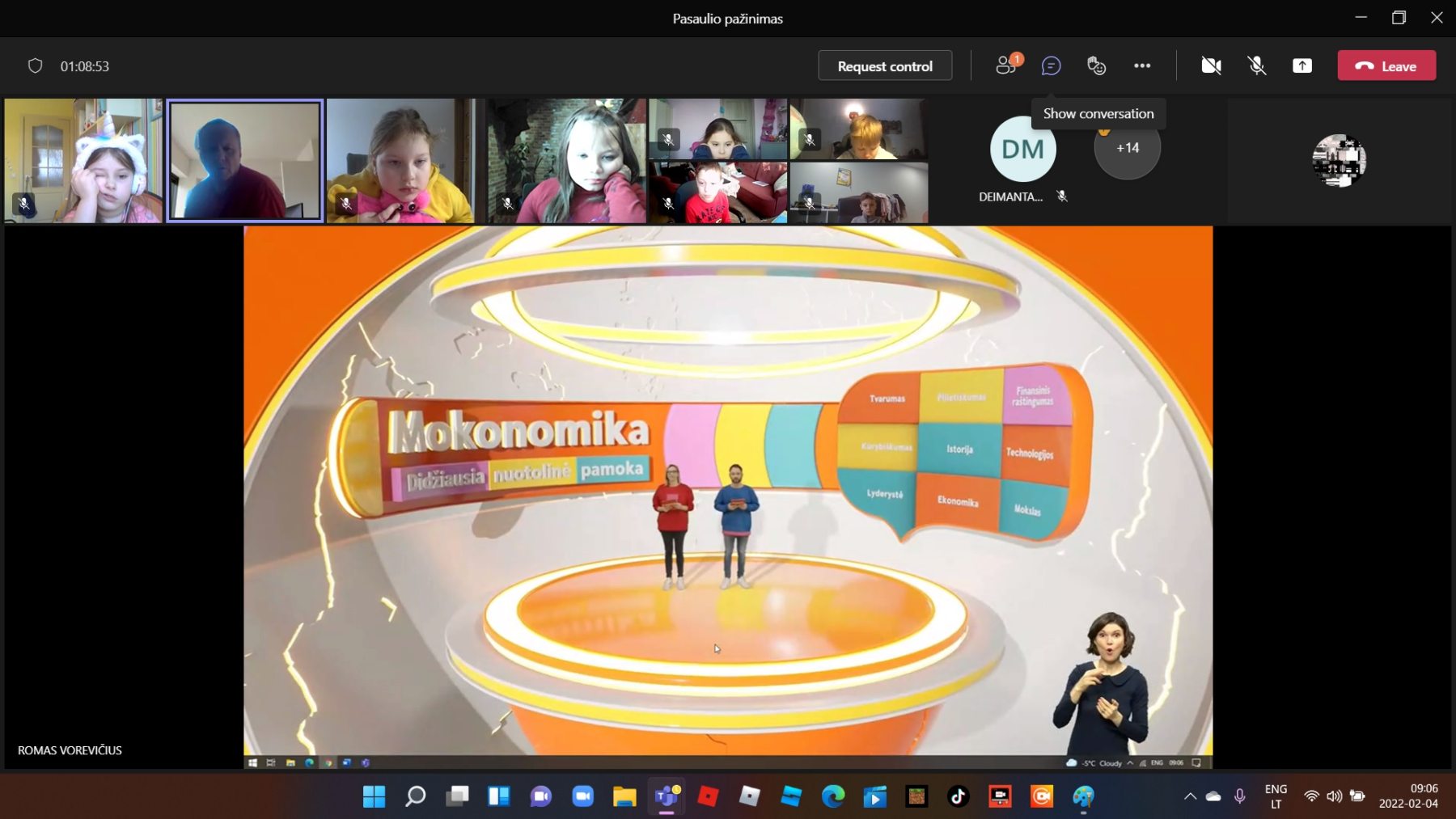Restore down the Teams meeting window
The image size is (1456, 819).
pos(1399,18)
